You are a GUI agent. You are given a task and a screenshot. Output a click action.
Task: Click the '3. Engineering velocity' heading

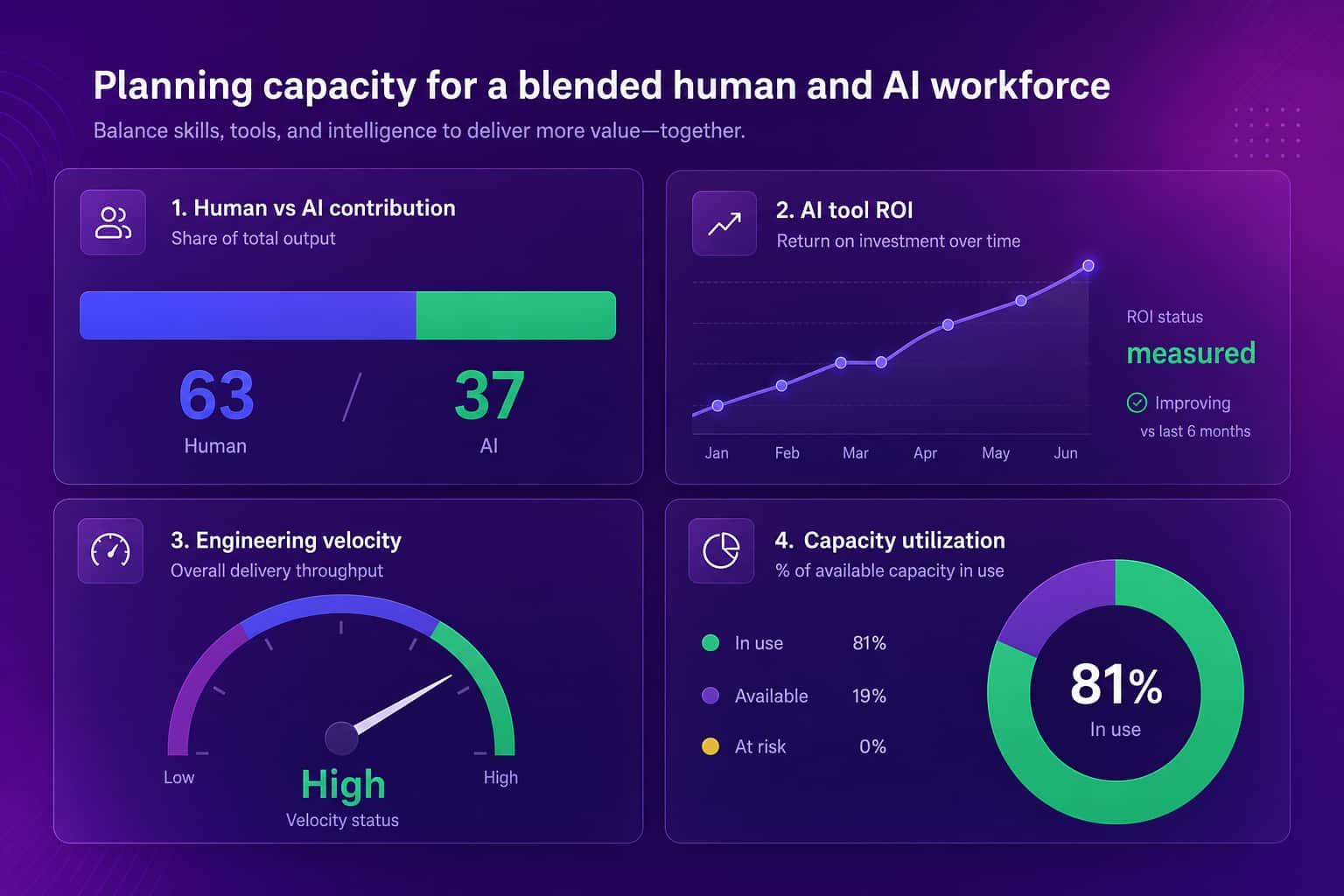pos(286,540)
